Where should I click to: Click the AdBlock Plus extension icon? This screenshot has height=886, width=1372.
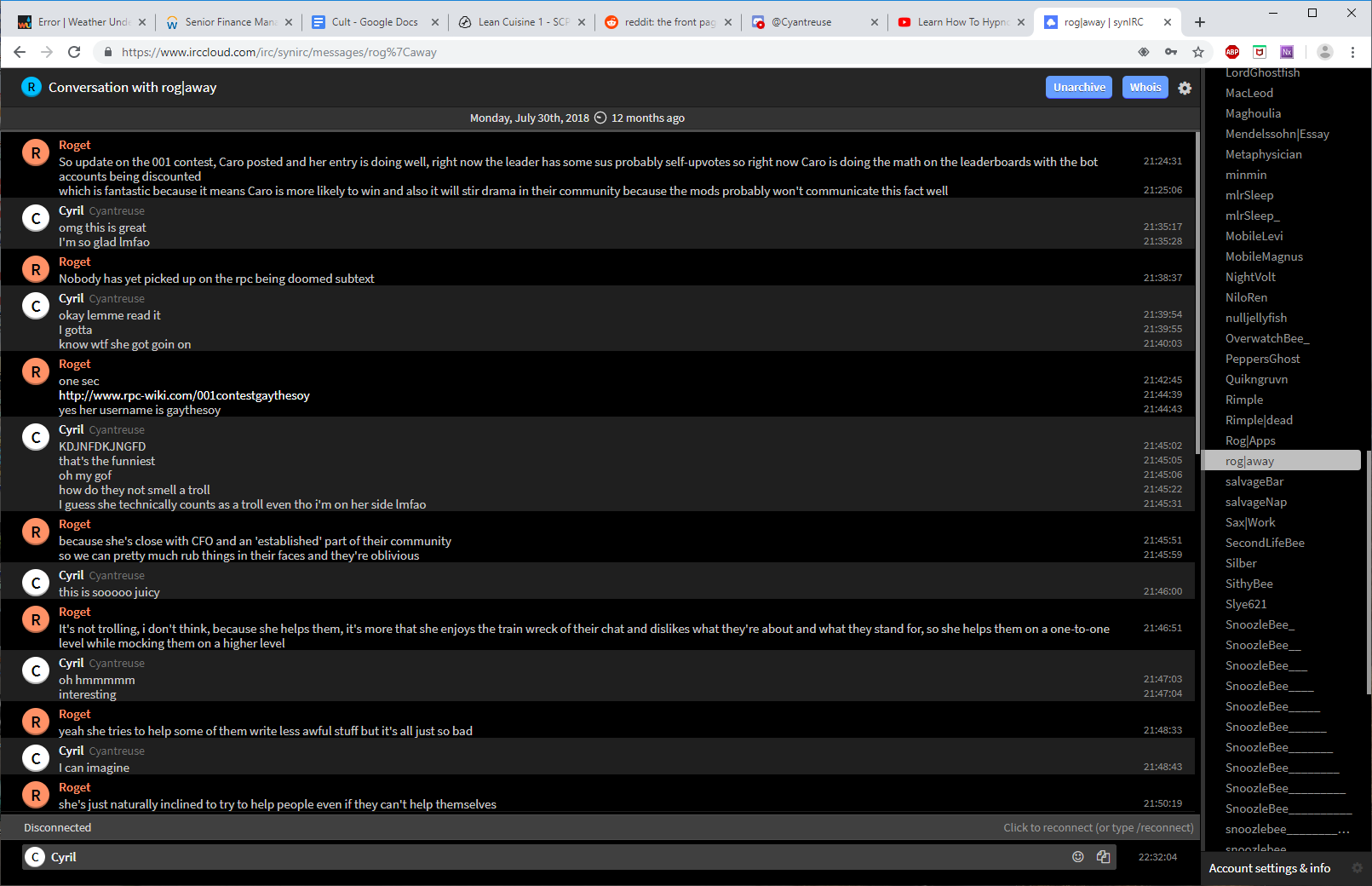[1232, 52]
